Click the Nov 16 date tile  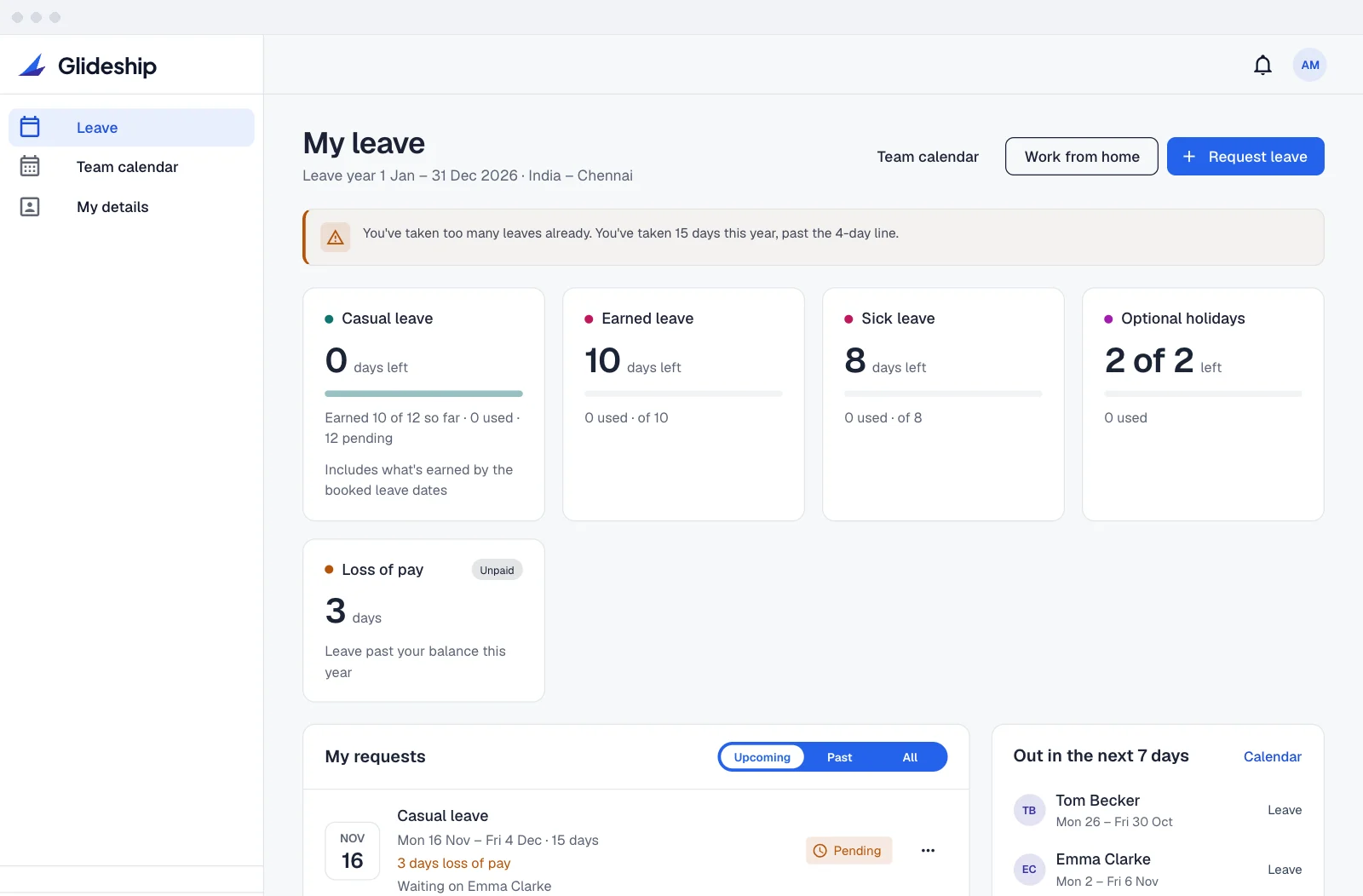(x=352, y=850)
